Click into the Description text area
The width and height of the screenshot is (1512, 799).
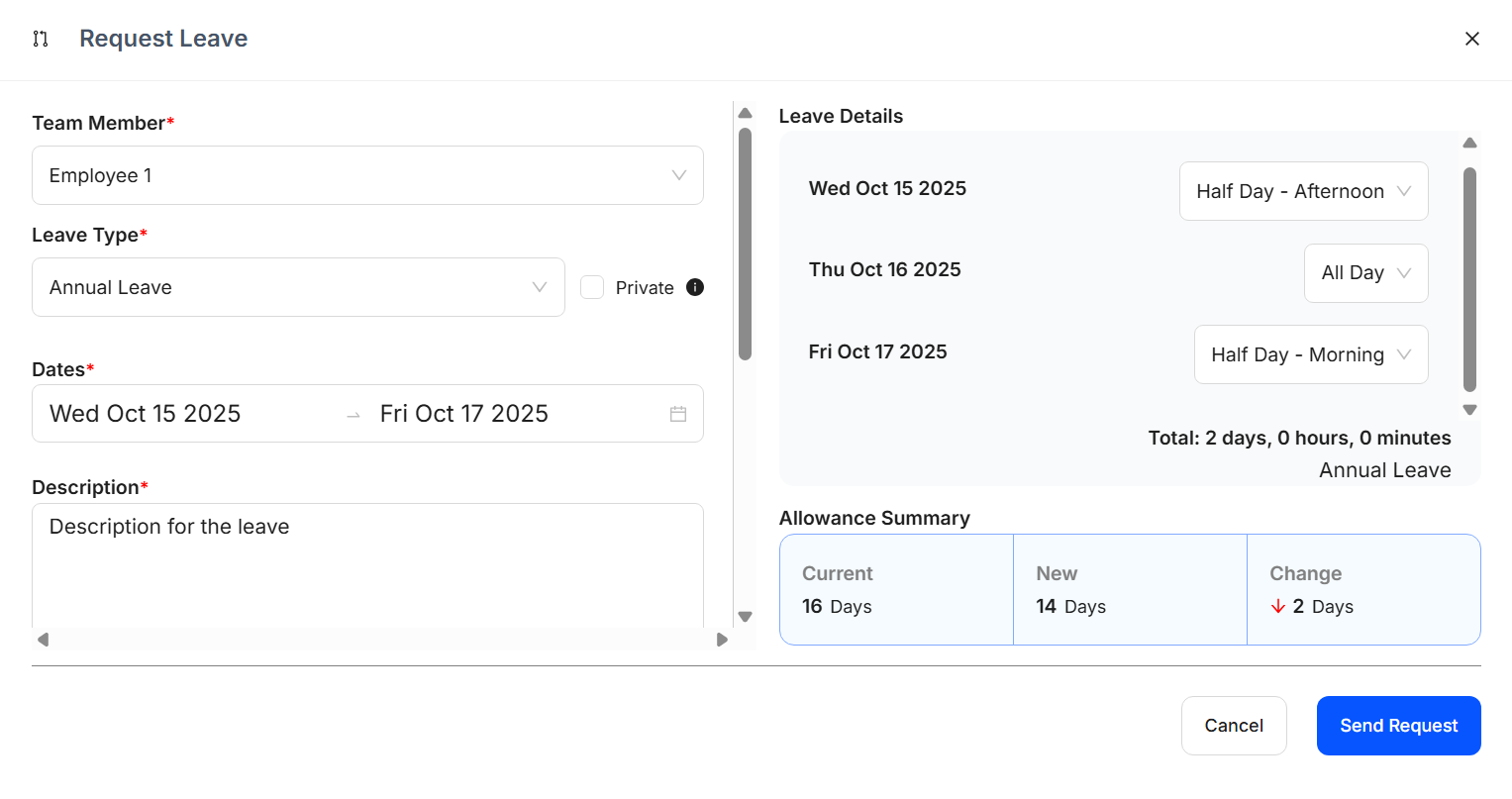point(367,564)
